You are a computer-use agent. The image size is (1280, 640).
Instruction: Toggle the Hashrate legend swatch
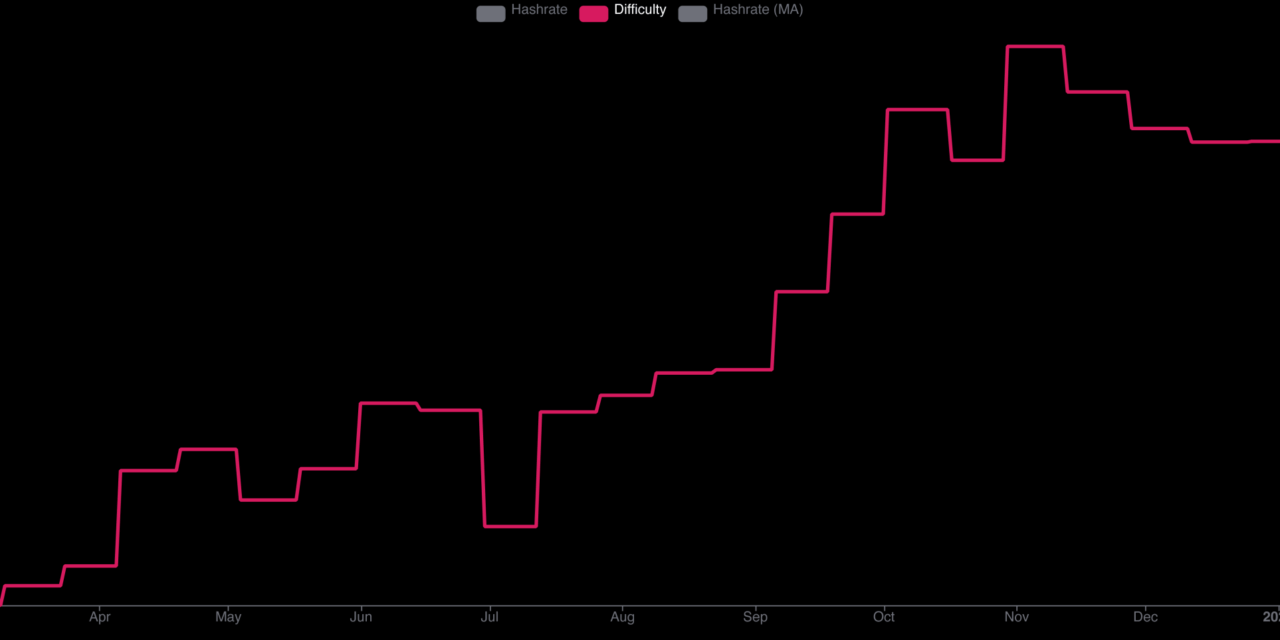tap(490, 13)
